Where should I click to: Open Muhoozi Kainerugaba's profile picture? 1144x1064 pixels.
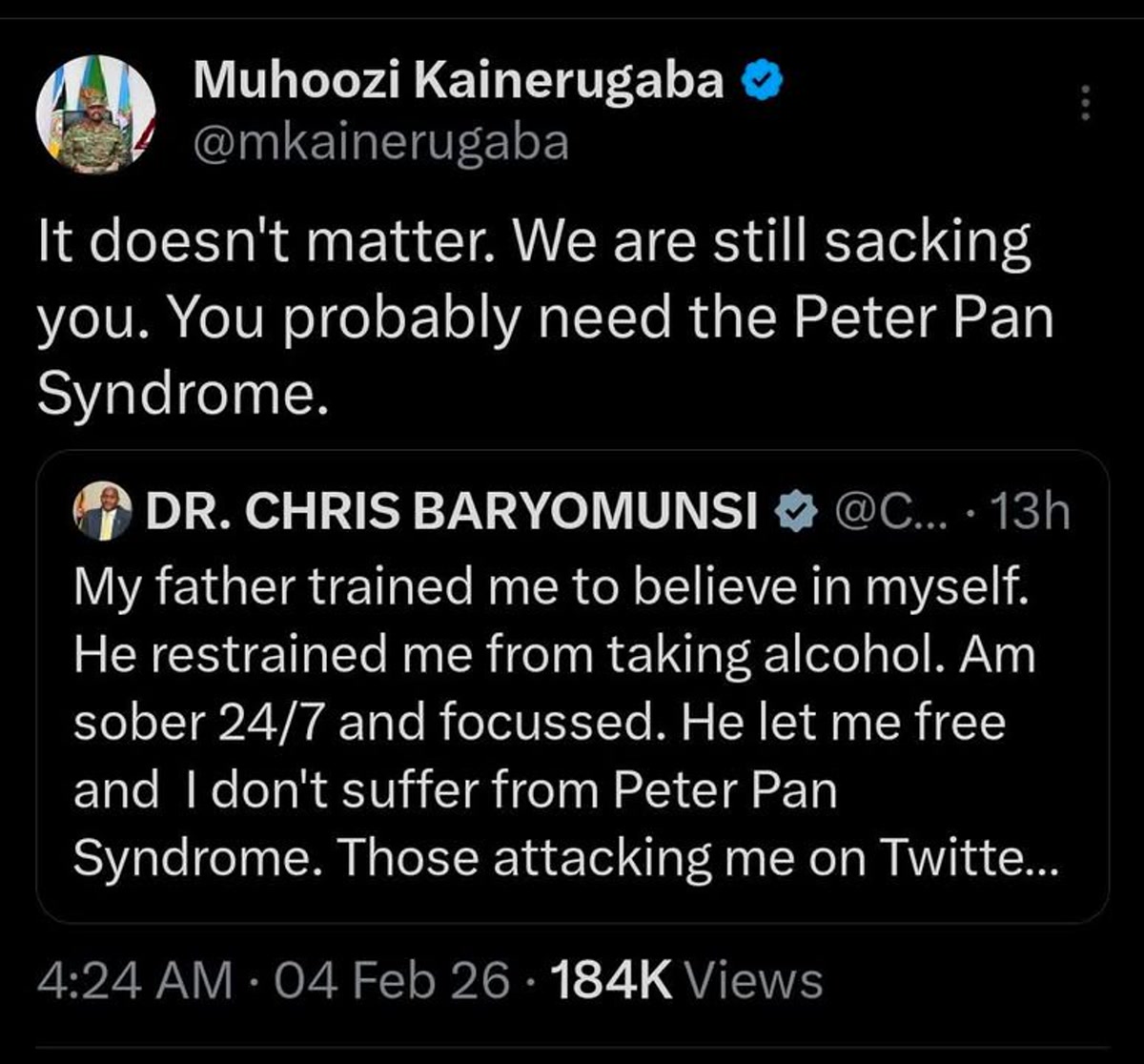[95, 113]
